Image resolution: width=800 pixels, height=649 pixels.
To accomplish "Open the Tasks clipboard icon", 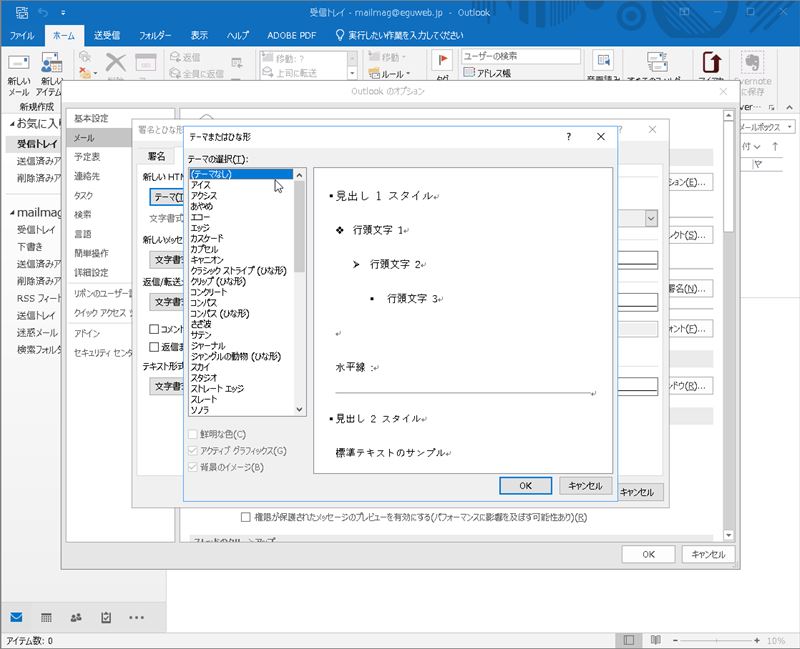I will tap(106, 617).
